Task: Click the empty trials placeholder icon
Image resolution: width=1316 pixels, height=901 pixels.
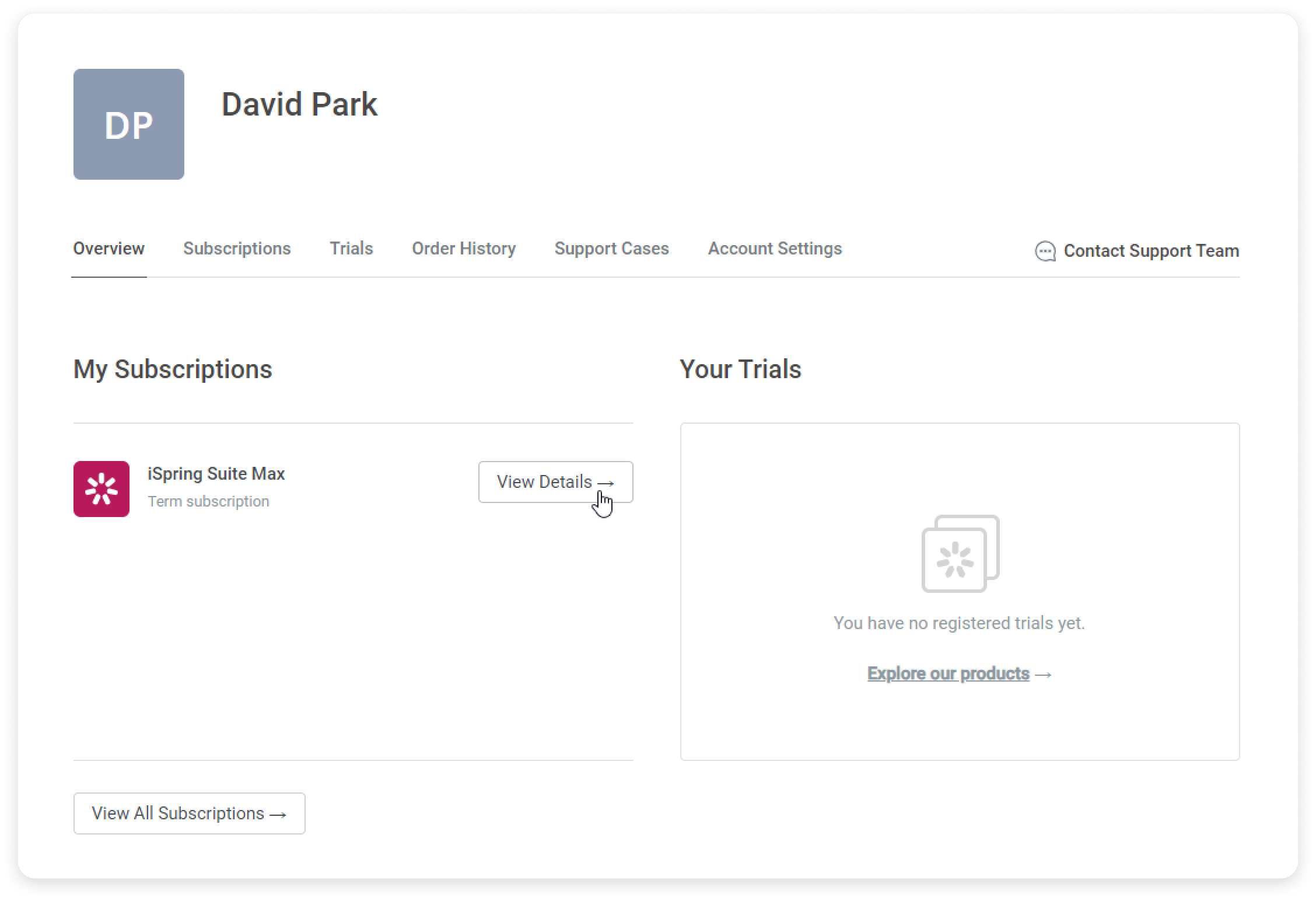Action: tap(960, 553)
